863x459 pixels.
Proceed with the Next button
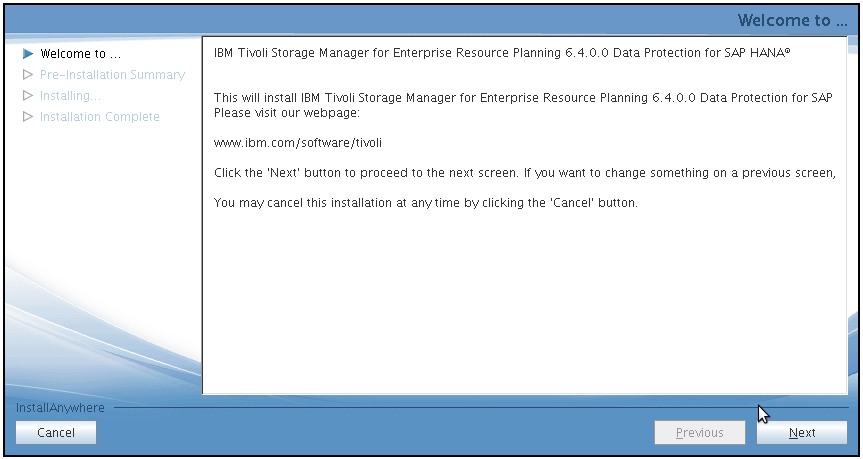[802, 433]
